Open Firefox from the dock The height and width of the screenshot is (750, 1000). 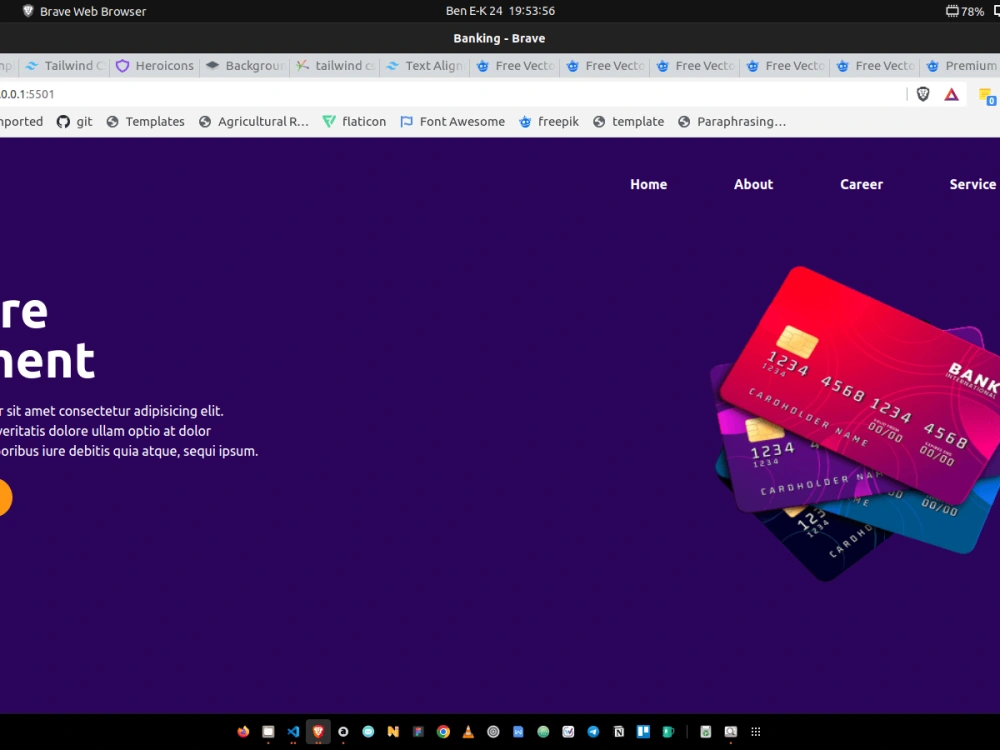click(243, 732)
